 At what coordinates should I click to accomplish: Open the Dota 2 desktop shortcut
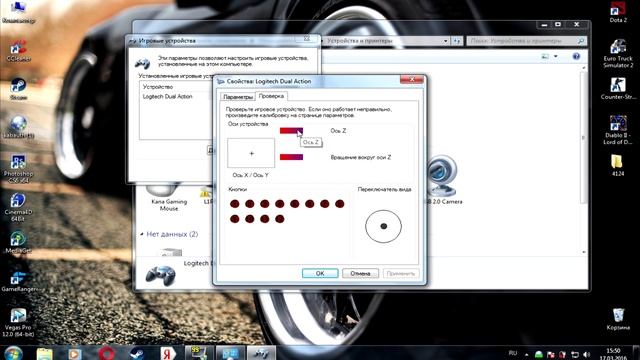pos(618,11)
